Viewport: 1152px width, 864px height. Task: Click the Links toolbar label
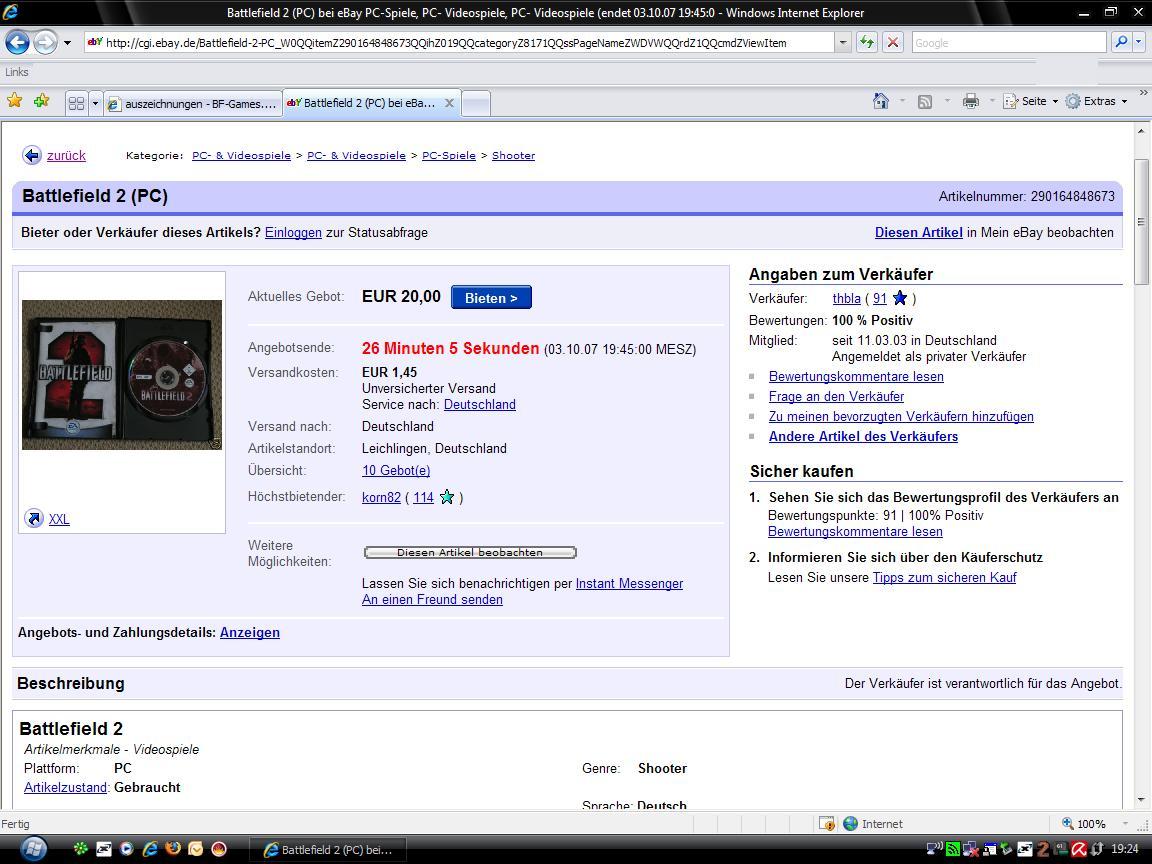point(17,72)
